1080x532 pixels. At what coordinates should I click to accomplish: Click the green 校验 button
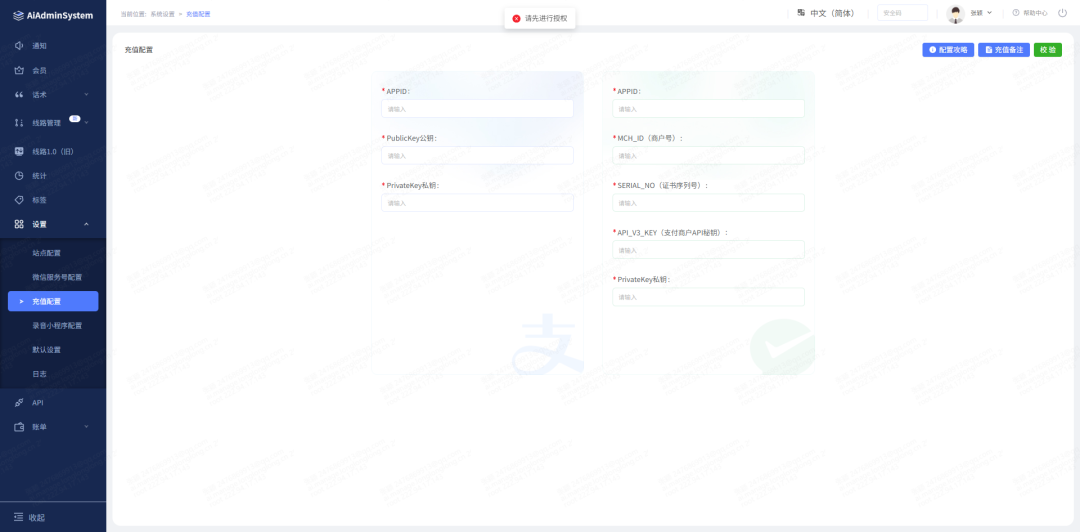coord(1047,49)
